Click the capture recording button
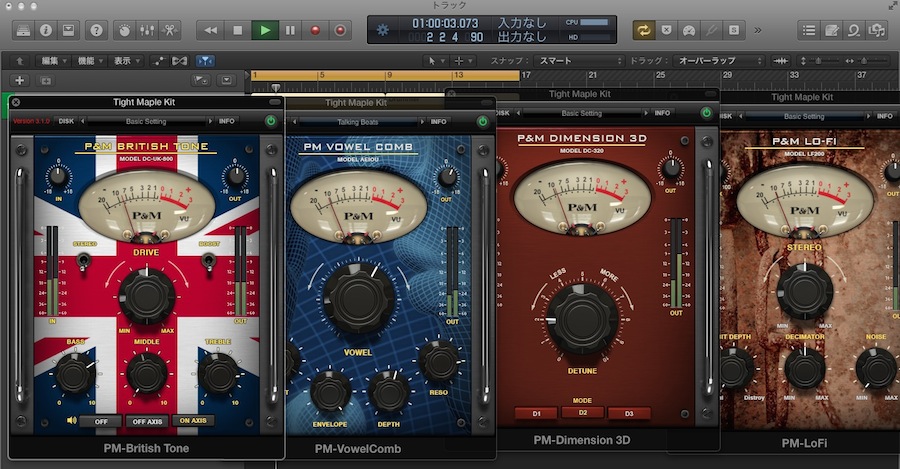The image size is (900, 469). click(x=340, y=30)
